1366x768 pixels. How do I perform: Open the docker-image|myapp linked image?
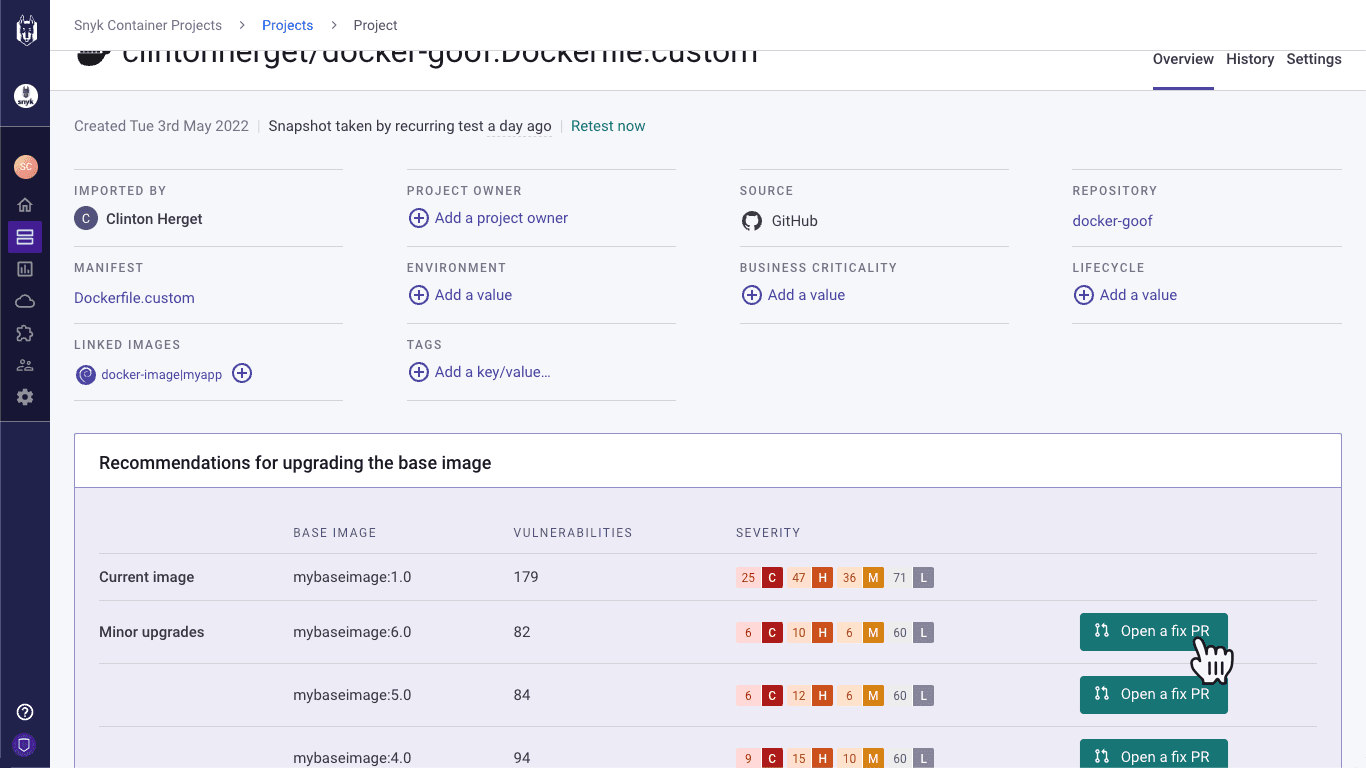point(161,375)
